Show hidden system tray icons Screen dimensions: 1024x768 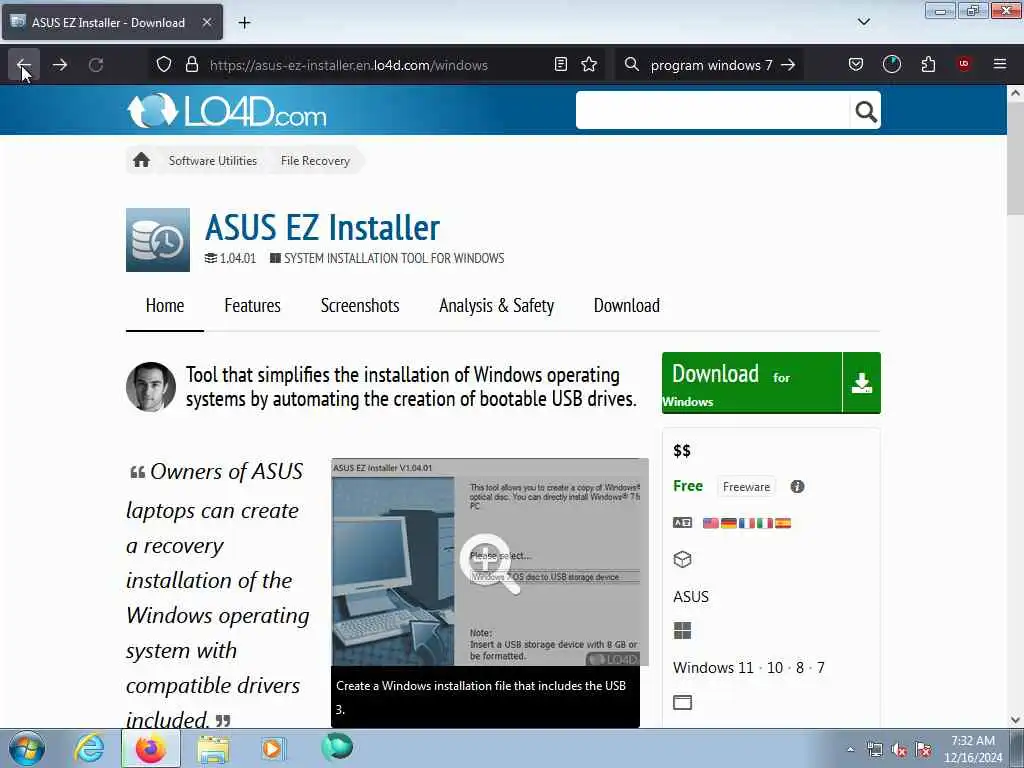coord(850,749)
